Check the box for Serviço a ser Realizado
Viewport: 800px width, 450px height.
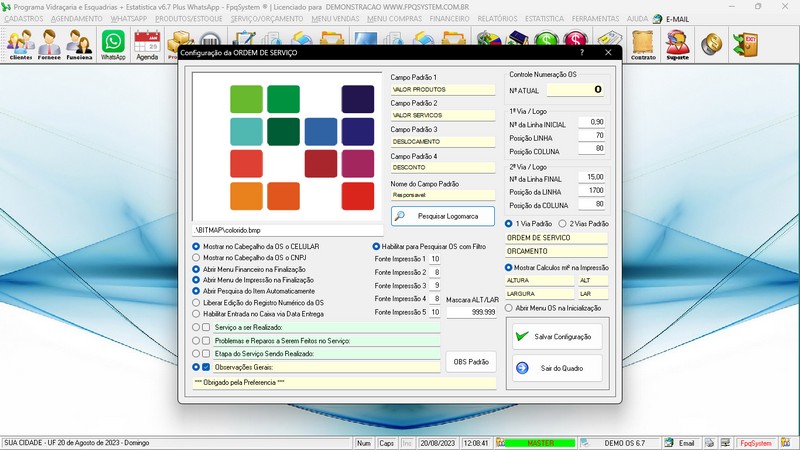pos(206,327)
